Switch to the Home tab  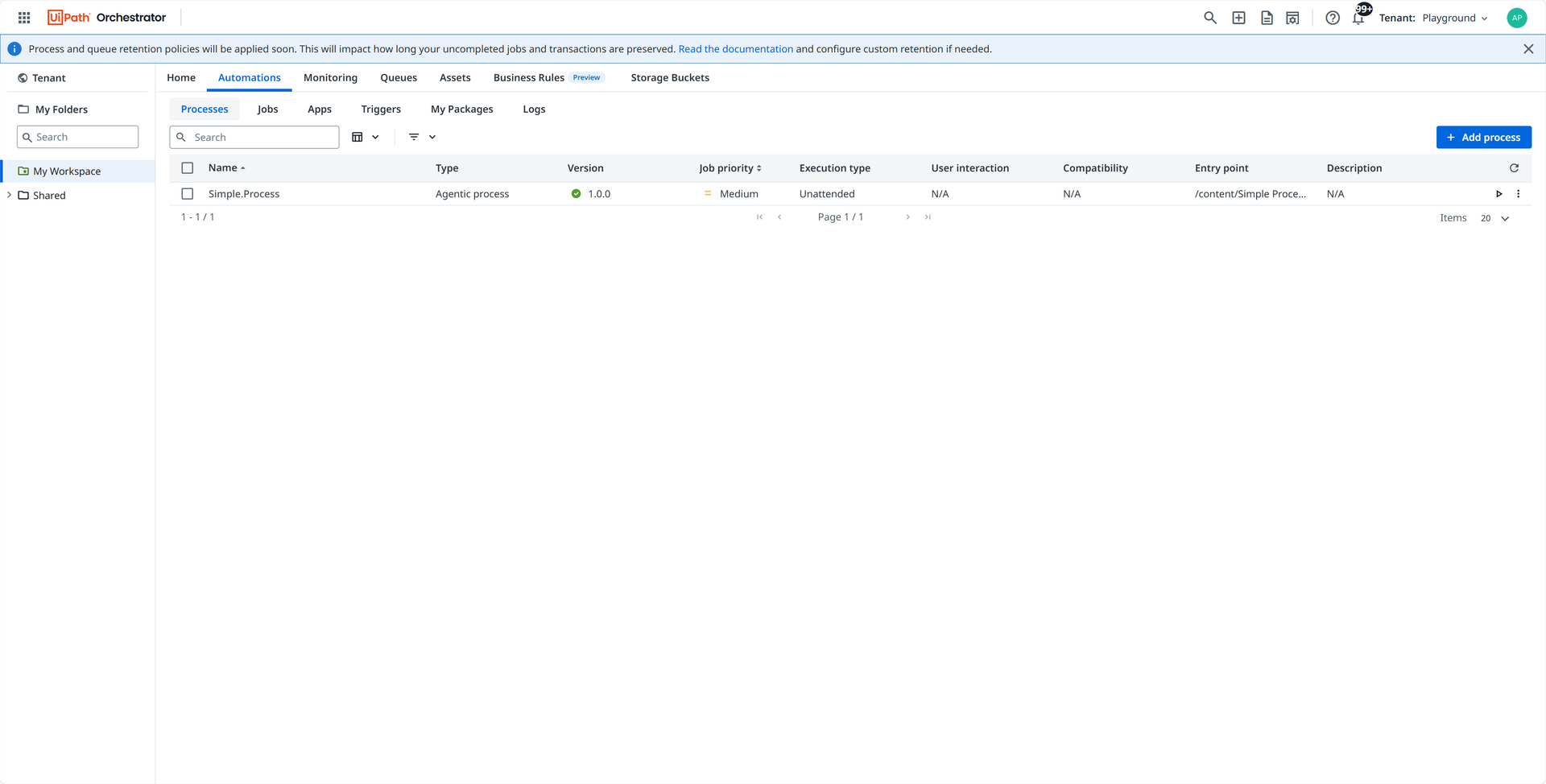(181, 78)
